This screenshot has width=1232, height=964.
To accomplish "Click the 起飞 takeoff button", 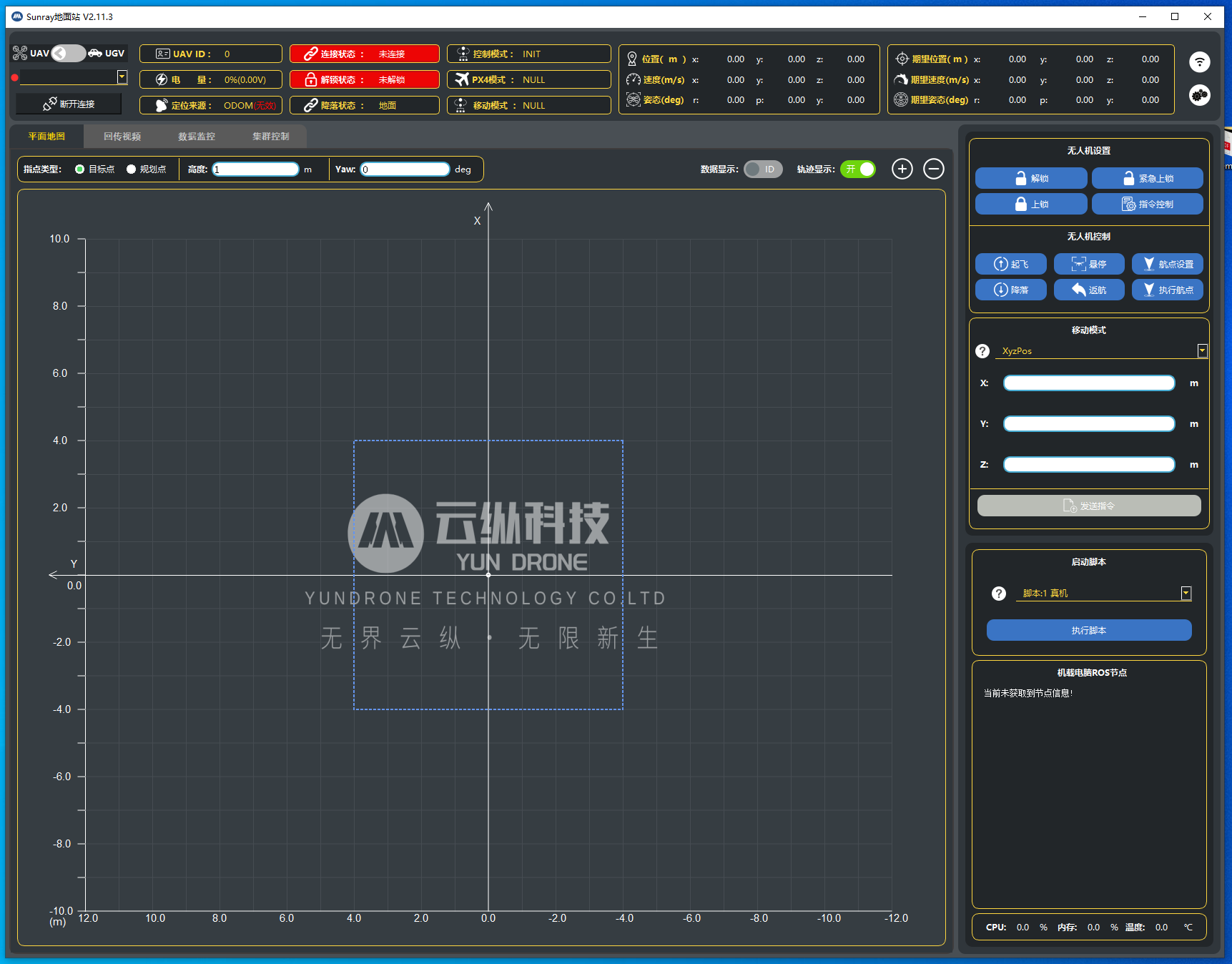I will click(1011, 264).
